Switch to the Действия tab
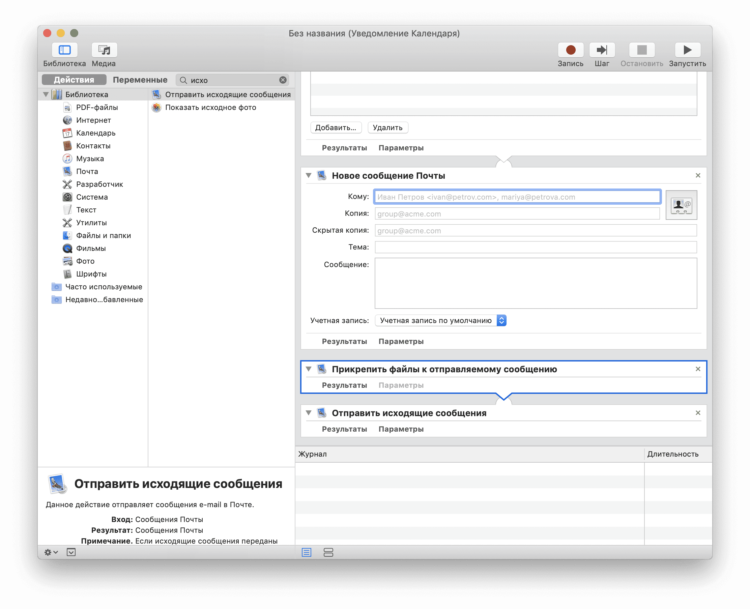This screenshot has height=609, width=750. 74,80
